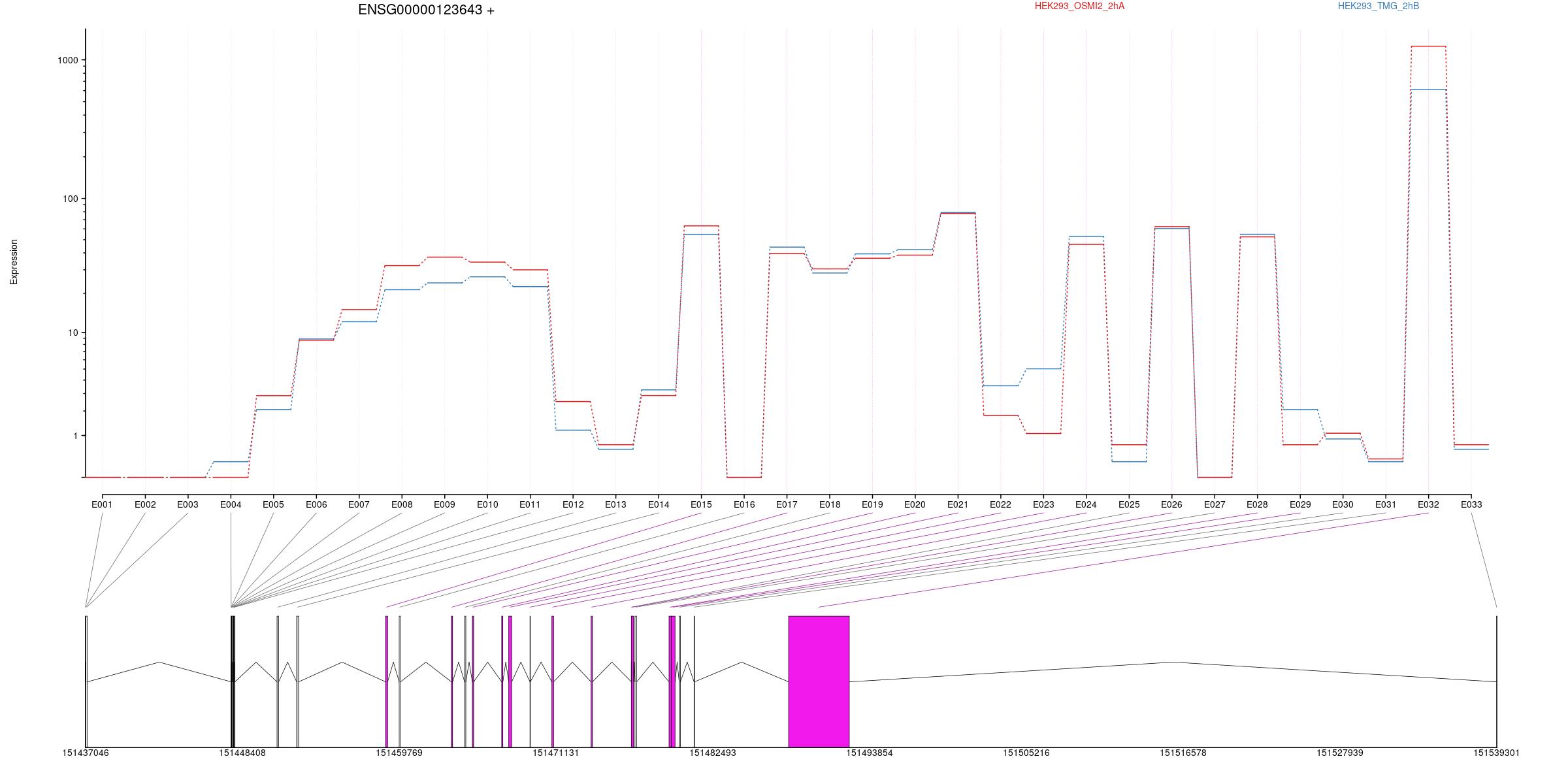
Task: Click exon label E018
Action: pos(830,504)
